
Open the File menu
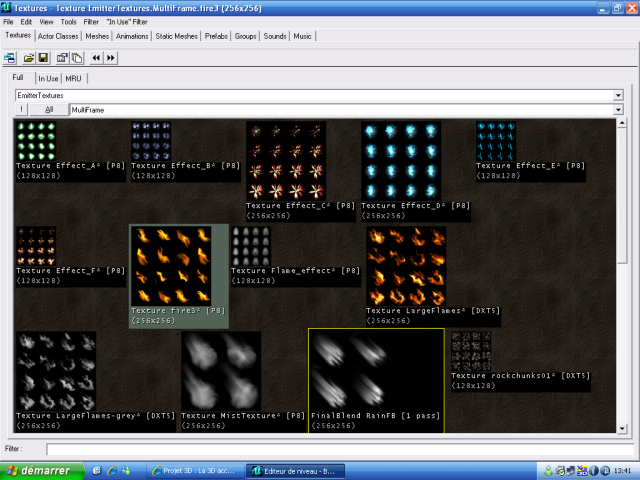click(x=8, y=22)
